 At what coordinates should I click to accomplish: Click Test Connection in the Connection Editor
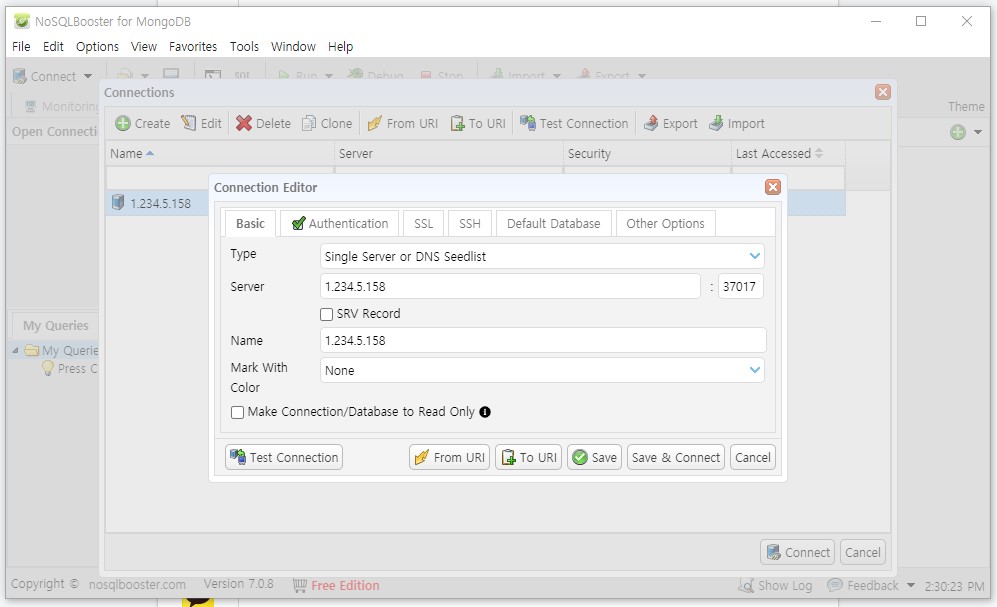[284, 457]
